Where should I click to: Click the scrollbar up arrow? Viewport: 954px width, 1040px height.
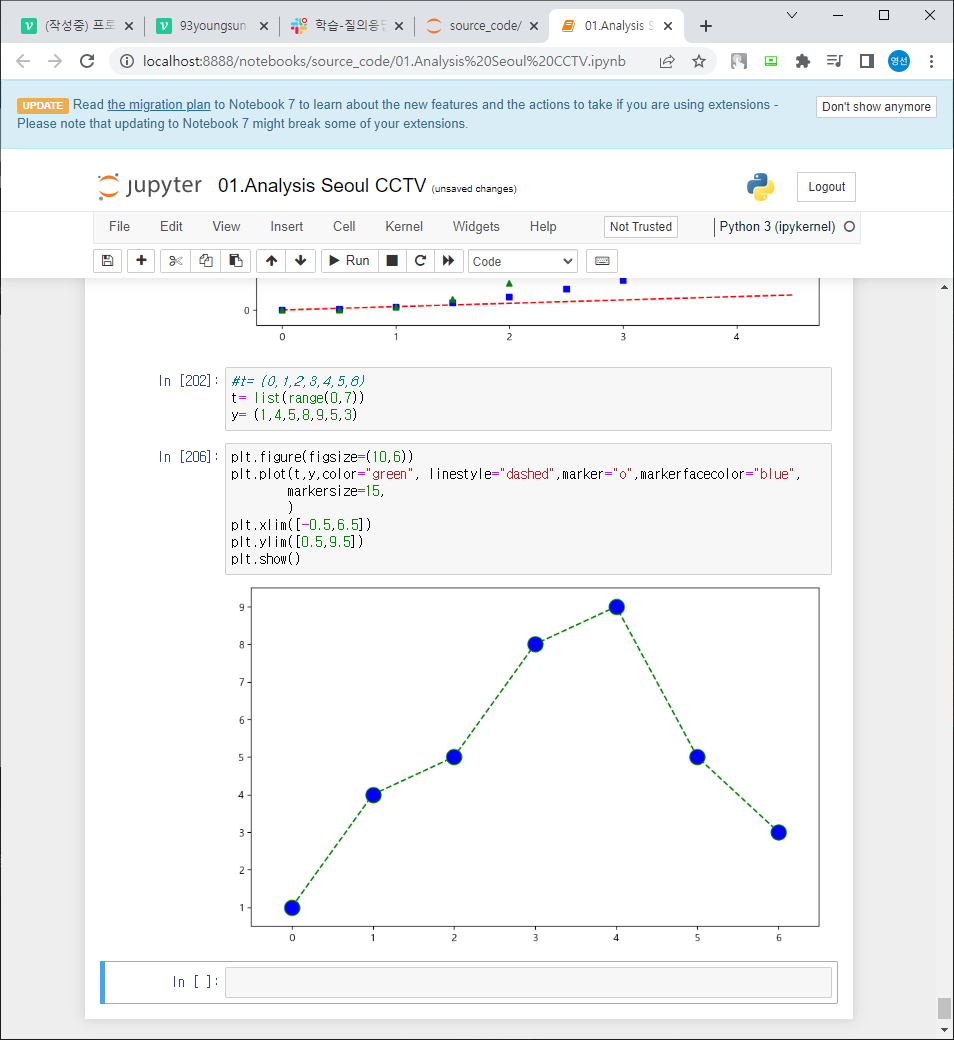(944, 287)
